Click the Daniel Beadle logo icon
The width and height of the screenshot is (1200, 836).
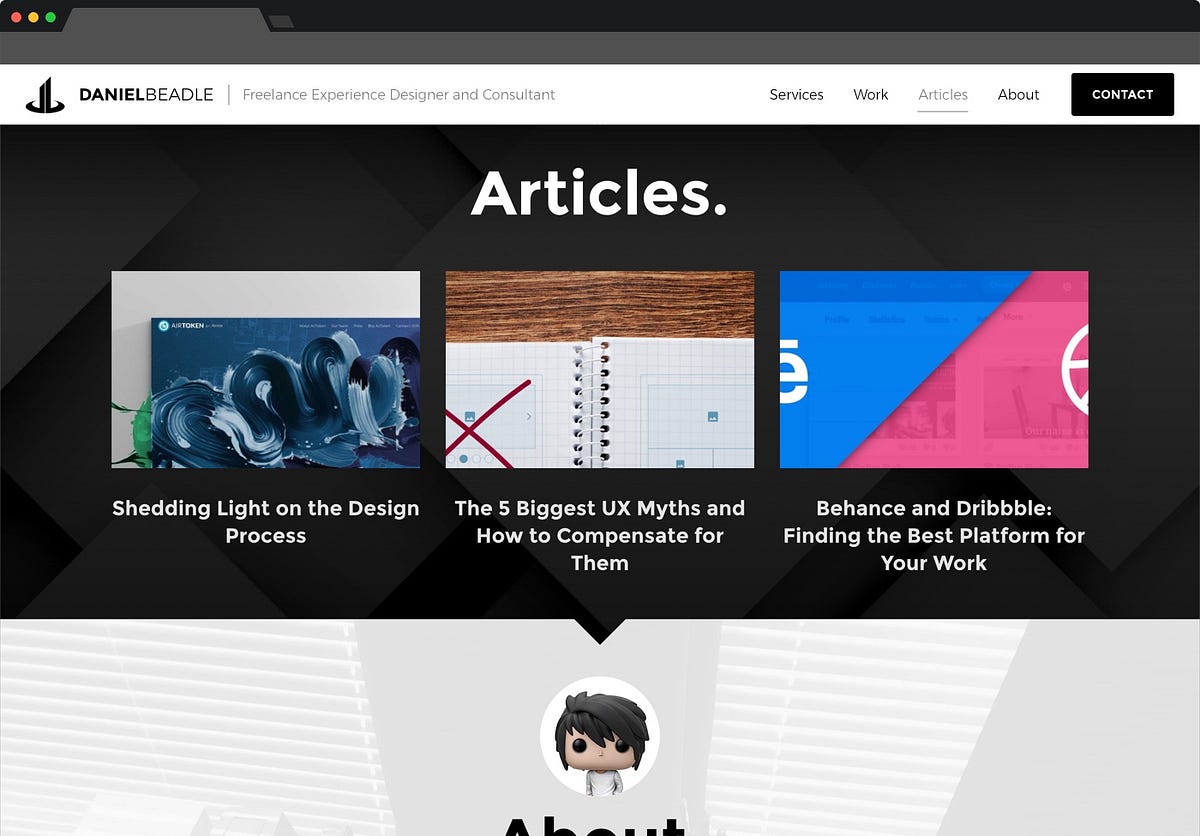tap(45, 95)
